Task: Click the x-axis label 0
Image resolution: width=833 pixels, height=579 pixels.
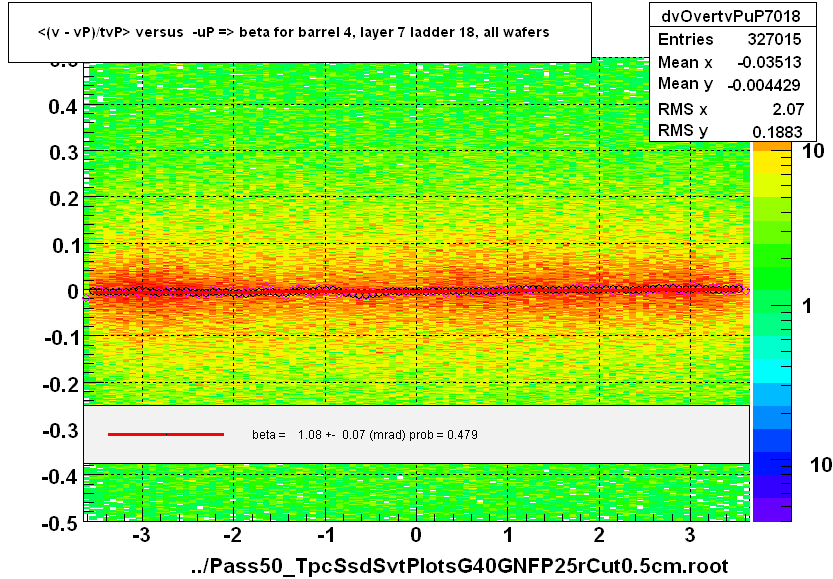Action: [416, 535]
